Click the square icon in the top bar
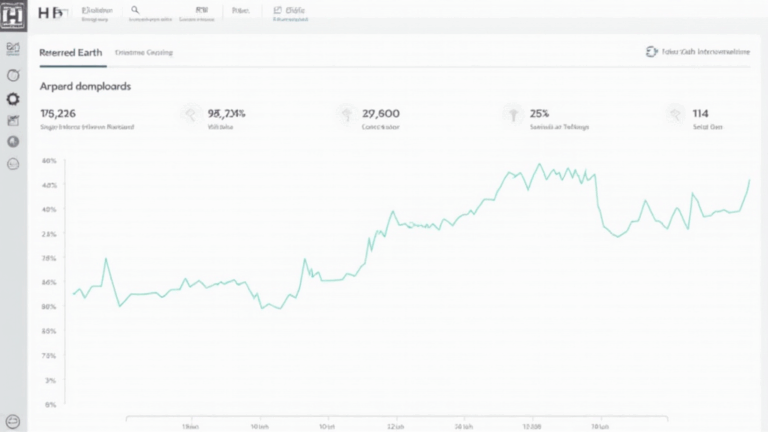768x432 pixels. click(278, 10)
